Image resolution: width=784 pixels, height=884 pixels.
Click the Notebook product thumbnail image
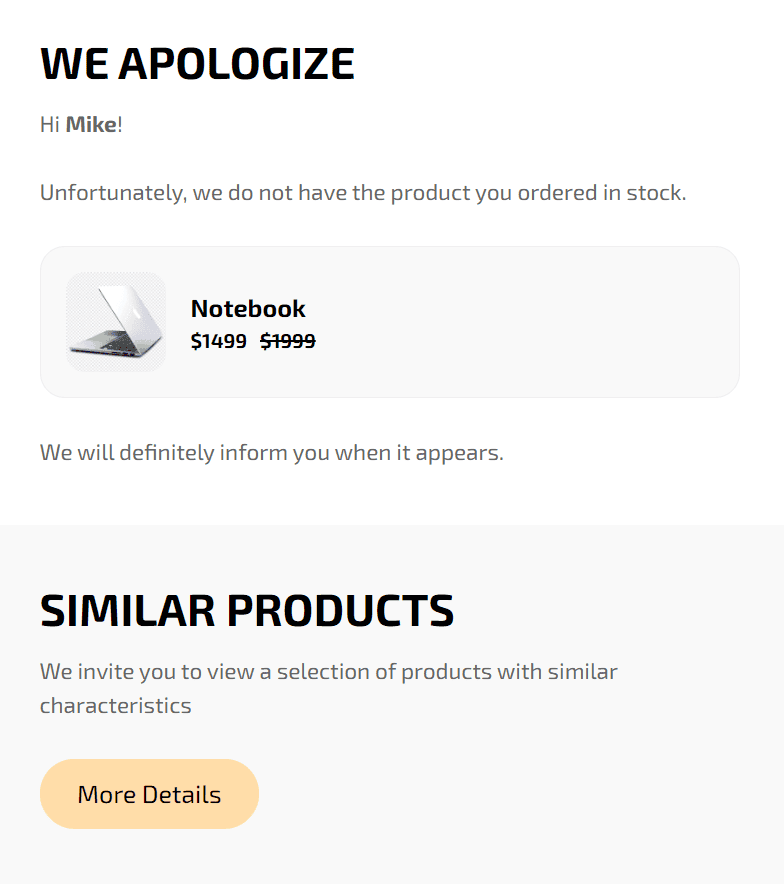(116, 321)
